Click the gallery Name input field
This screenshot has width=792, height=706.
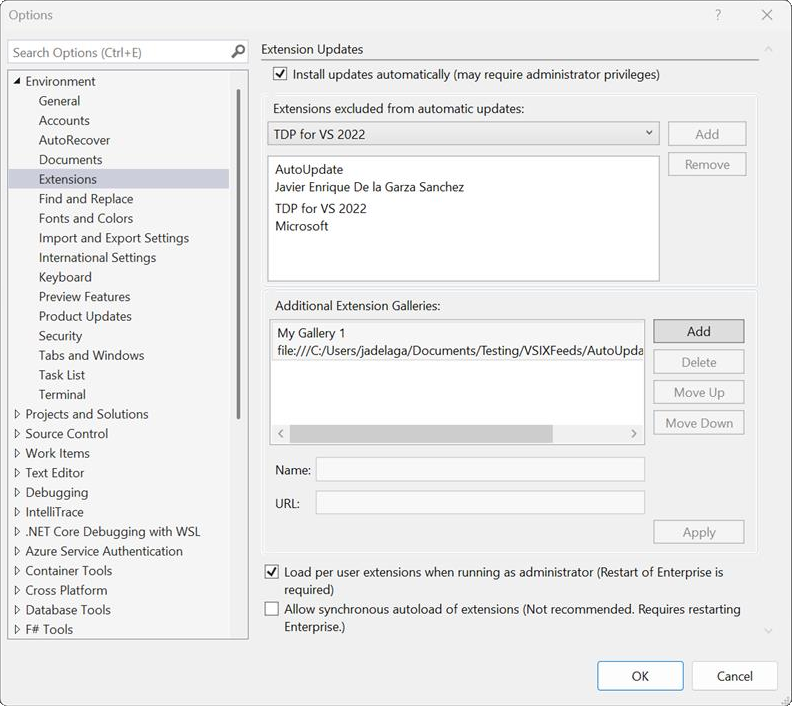pyautogui.click(x=480, y=470)
